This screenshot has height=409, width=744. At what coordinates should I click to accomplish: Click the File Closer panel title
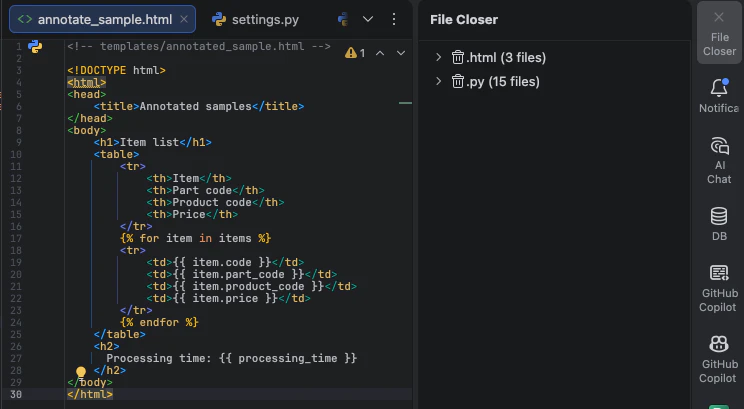pos(464,19)
